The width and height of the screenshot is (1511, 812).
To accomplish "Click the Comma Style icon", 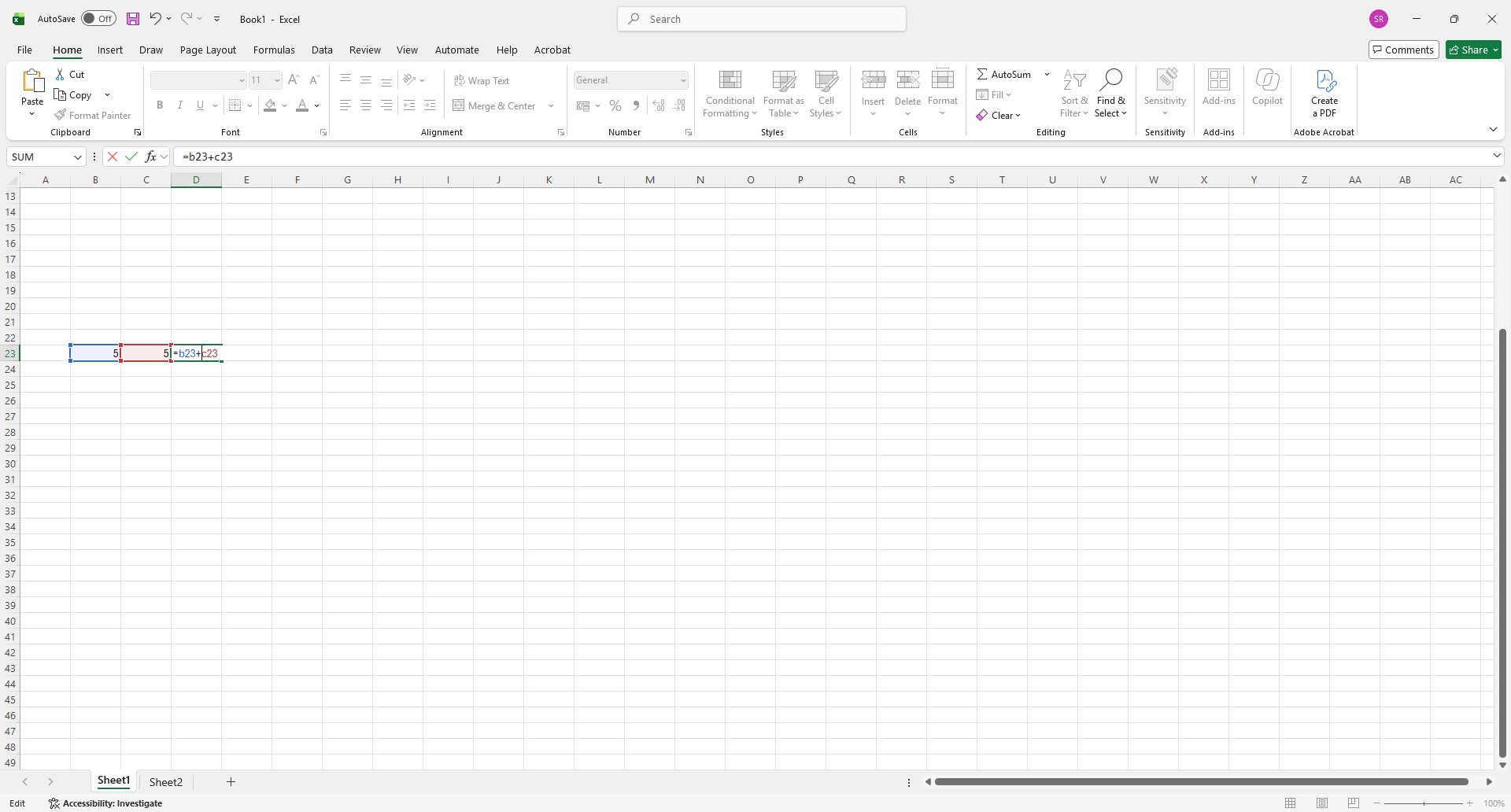I will point(636,105).
